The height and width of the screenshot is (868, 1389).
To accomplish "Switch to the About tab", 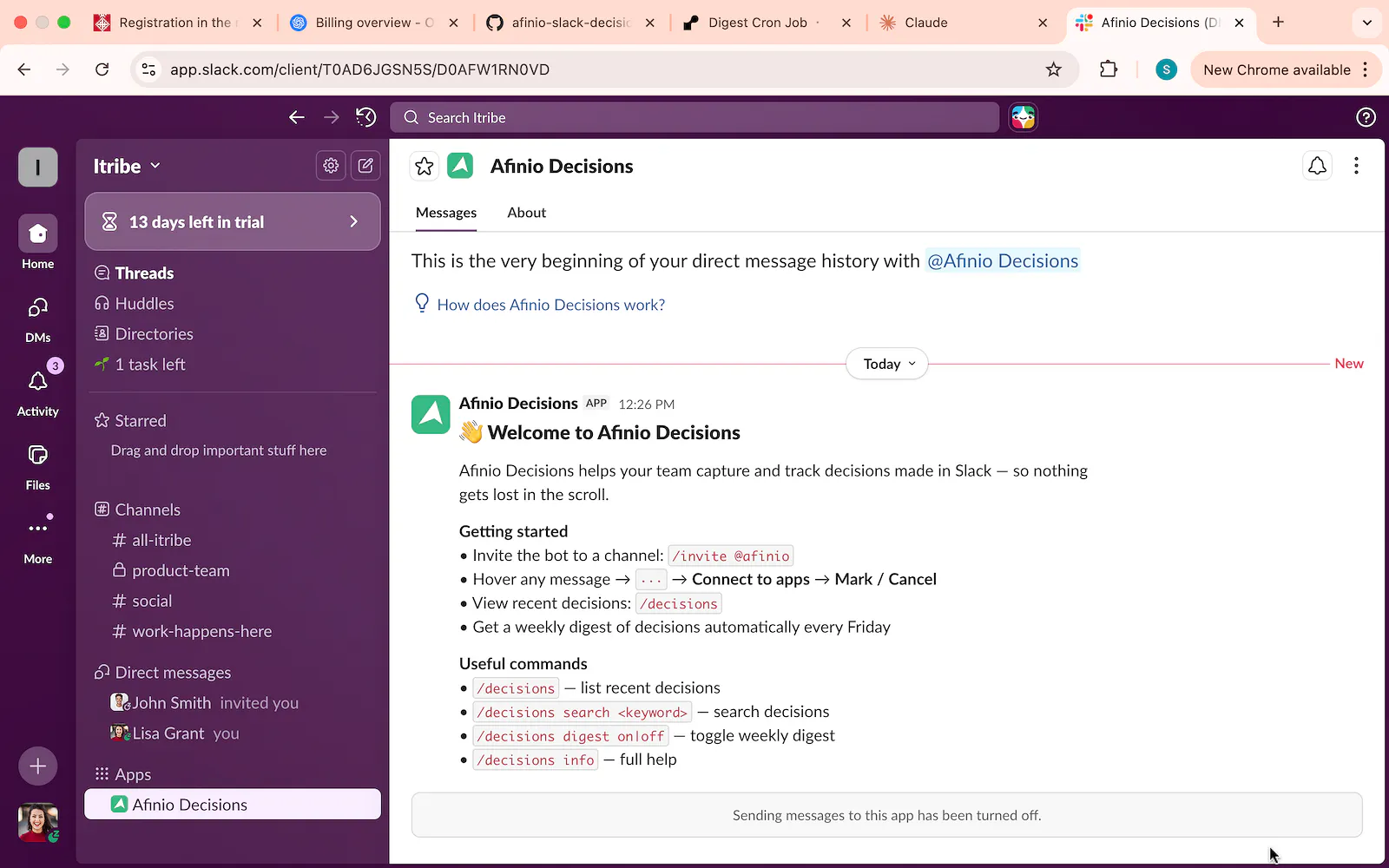I will pos(527,213).
